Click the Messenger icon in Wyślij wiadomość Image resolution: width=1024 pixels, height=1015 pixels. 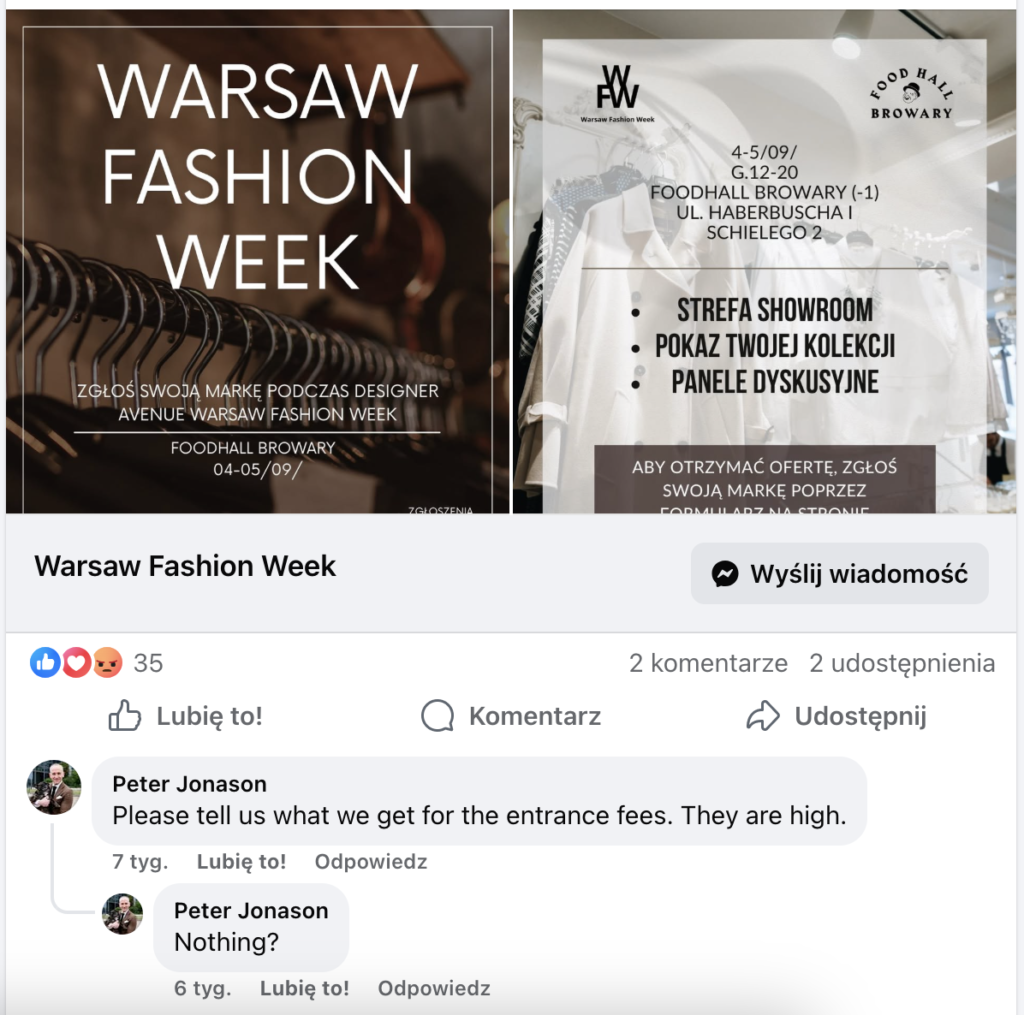724,574
